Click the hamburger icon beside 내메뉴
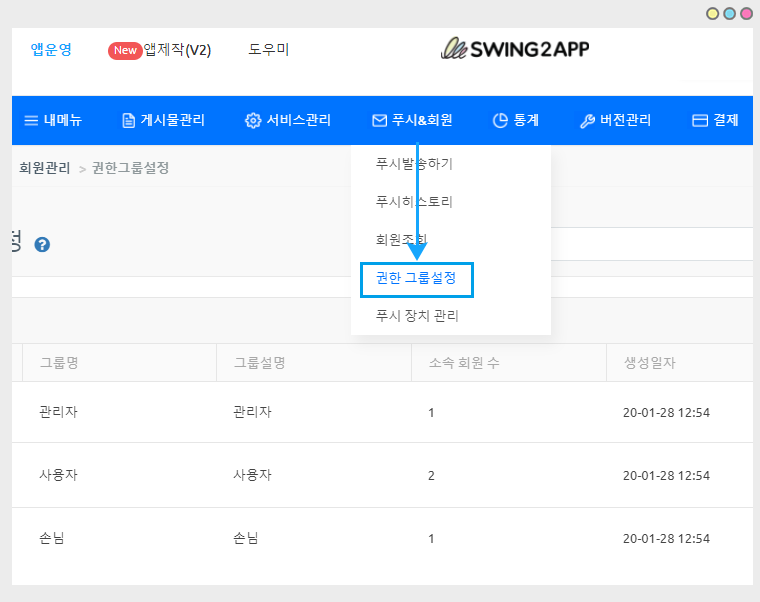 pos(31,121)
